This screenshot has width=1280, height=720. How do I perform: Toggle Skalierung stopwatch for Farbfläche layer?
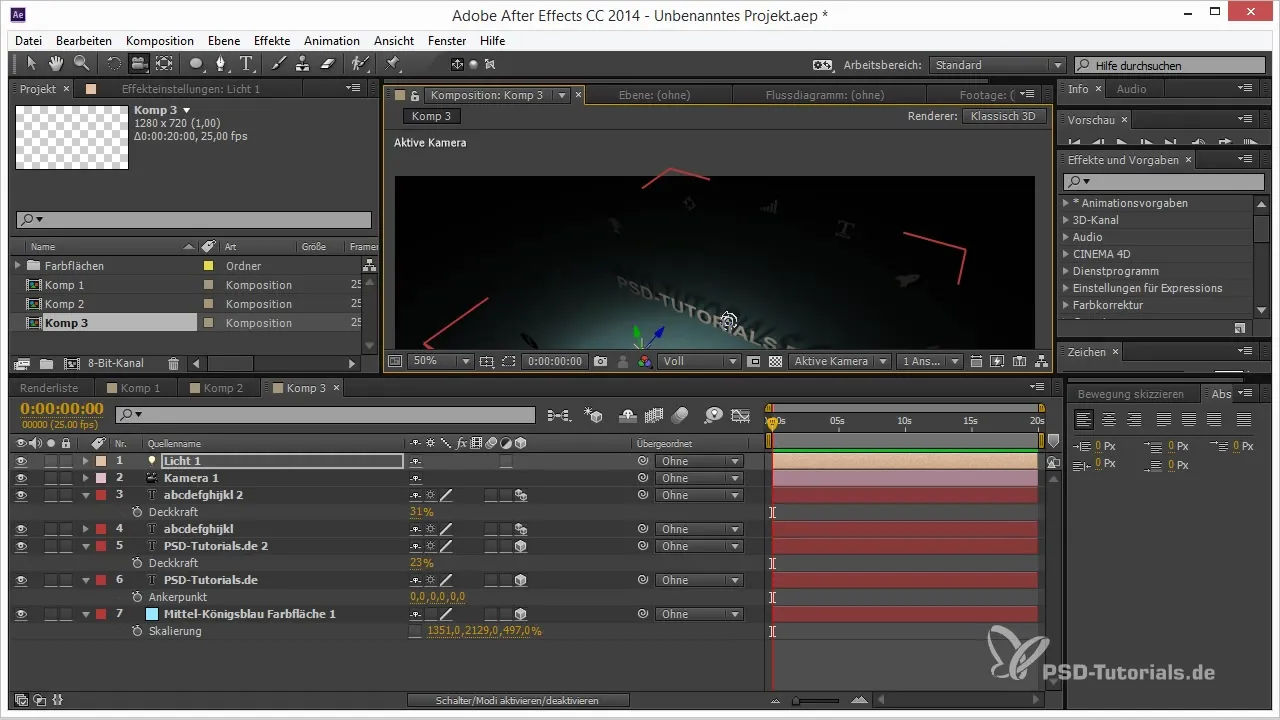pyautogui.click(x=138, y=631)
